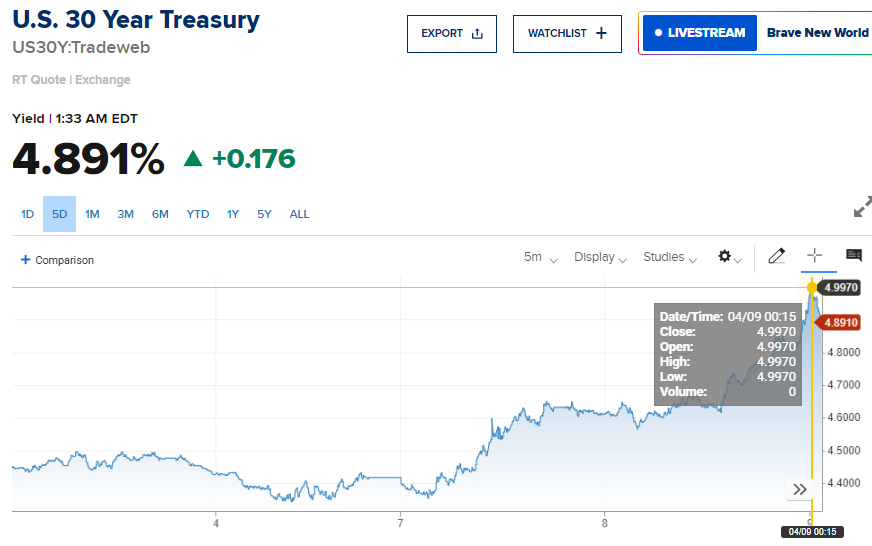The height and width of the screenshot is (546, 872).
Task: Open the 5m interval dropdown
Action: pyautogui.click(x=540, y=257)
